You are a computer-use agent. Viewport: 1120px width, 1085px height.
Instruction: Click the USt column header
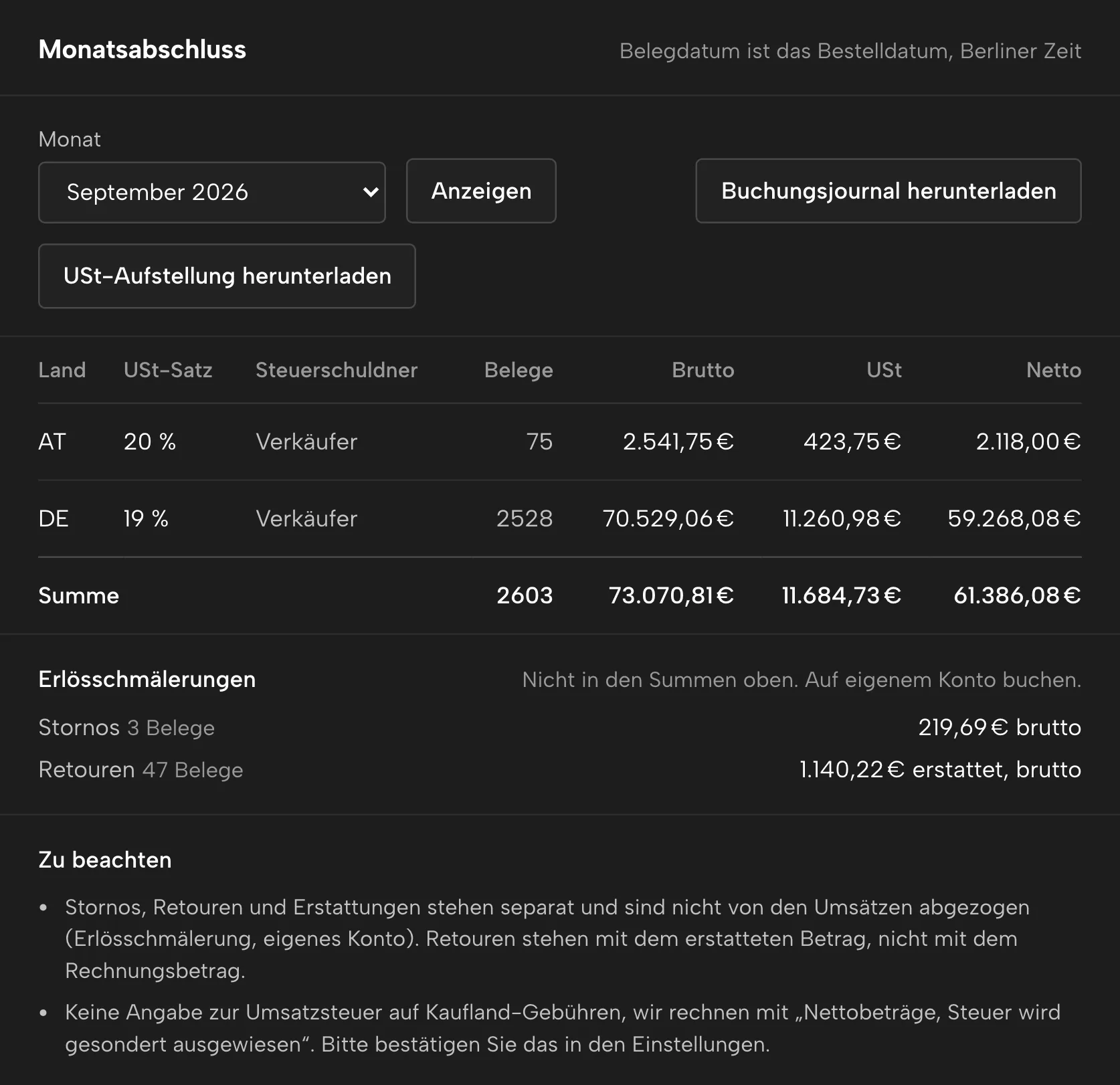(x=884, y=370)
